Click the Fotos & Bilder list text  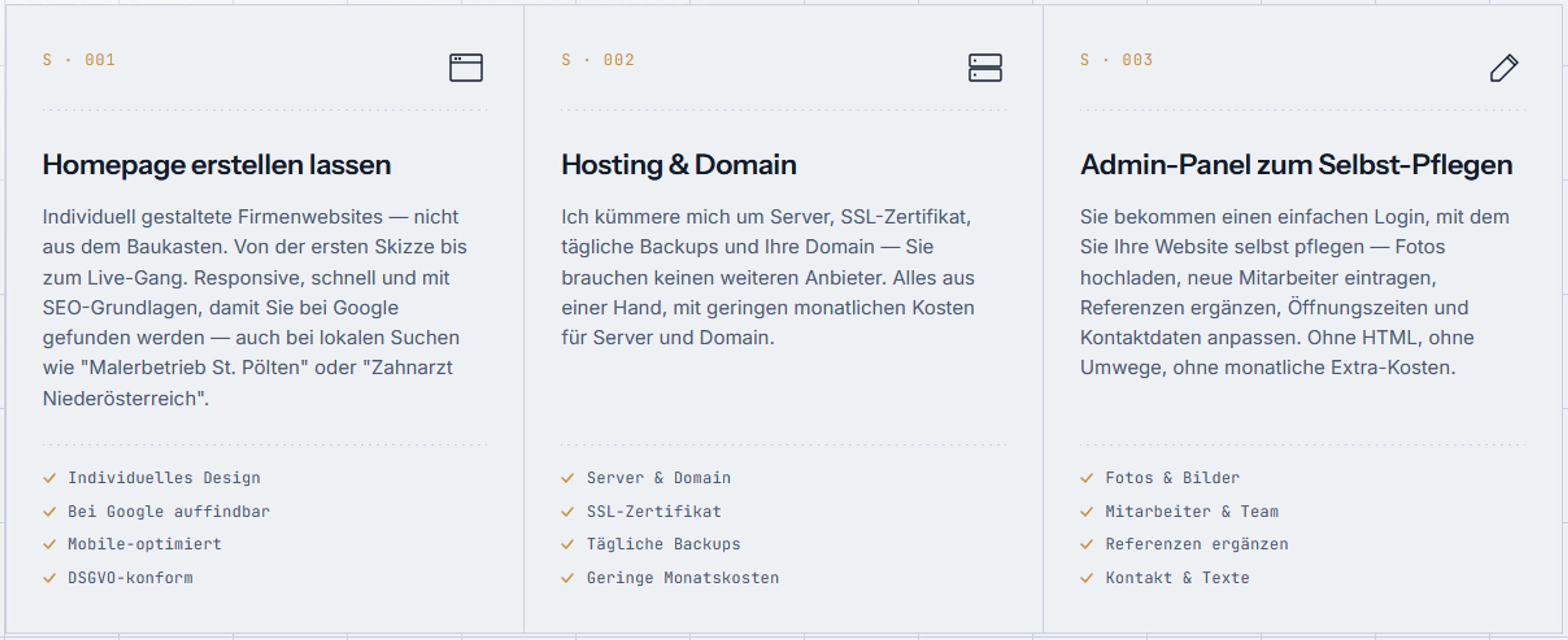coord(1172,478)
